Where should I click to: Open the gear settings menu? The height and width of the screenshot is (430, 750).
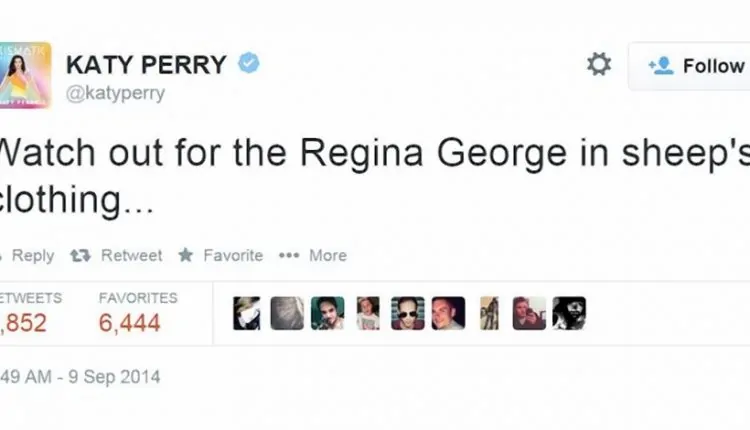tap(599, 64)
